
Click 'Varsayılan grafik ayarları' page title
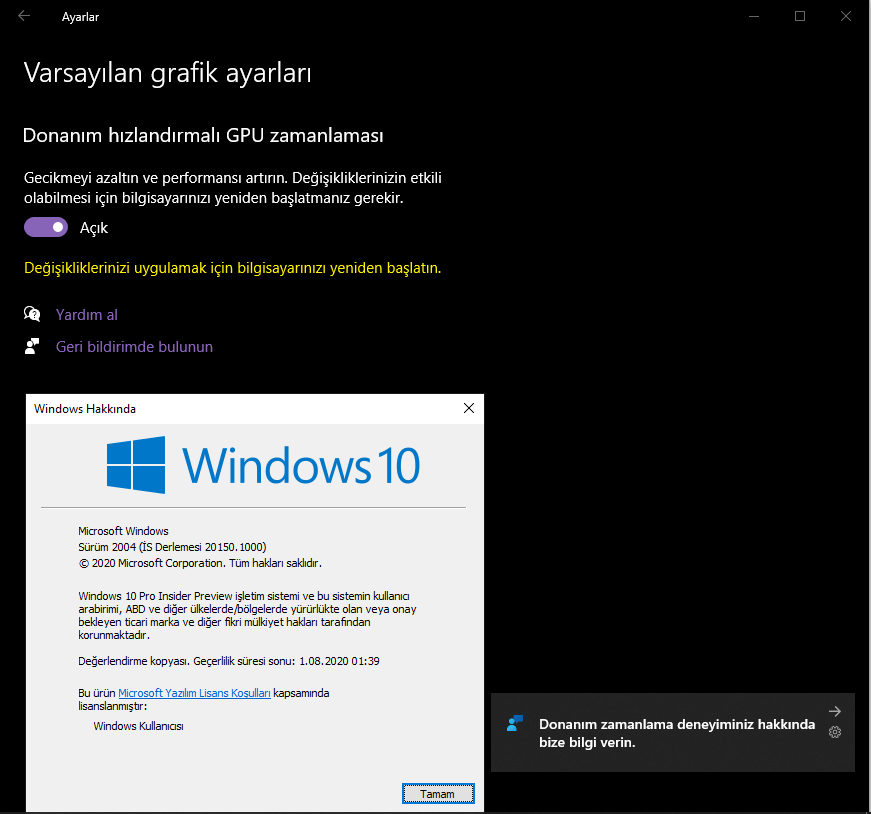click(x=168, y=73)
